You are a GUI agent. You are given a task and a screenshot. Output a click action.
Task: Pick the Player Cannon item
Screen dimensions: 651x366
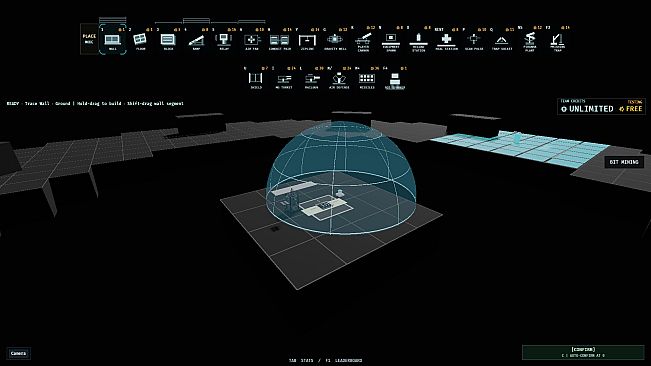click(363, 42)
